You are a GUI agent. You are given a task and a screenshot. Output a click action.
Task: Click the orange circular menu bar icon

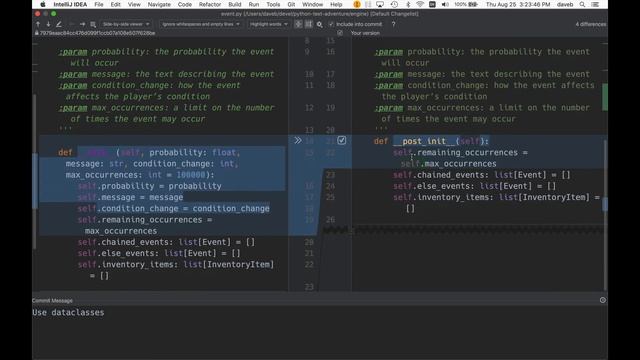point(357,4)
